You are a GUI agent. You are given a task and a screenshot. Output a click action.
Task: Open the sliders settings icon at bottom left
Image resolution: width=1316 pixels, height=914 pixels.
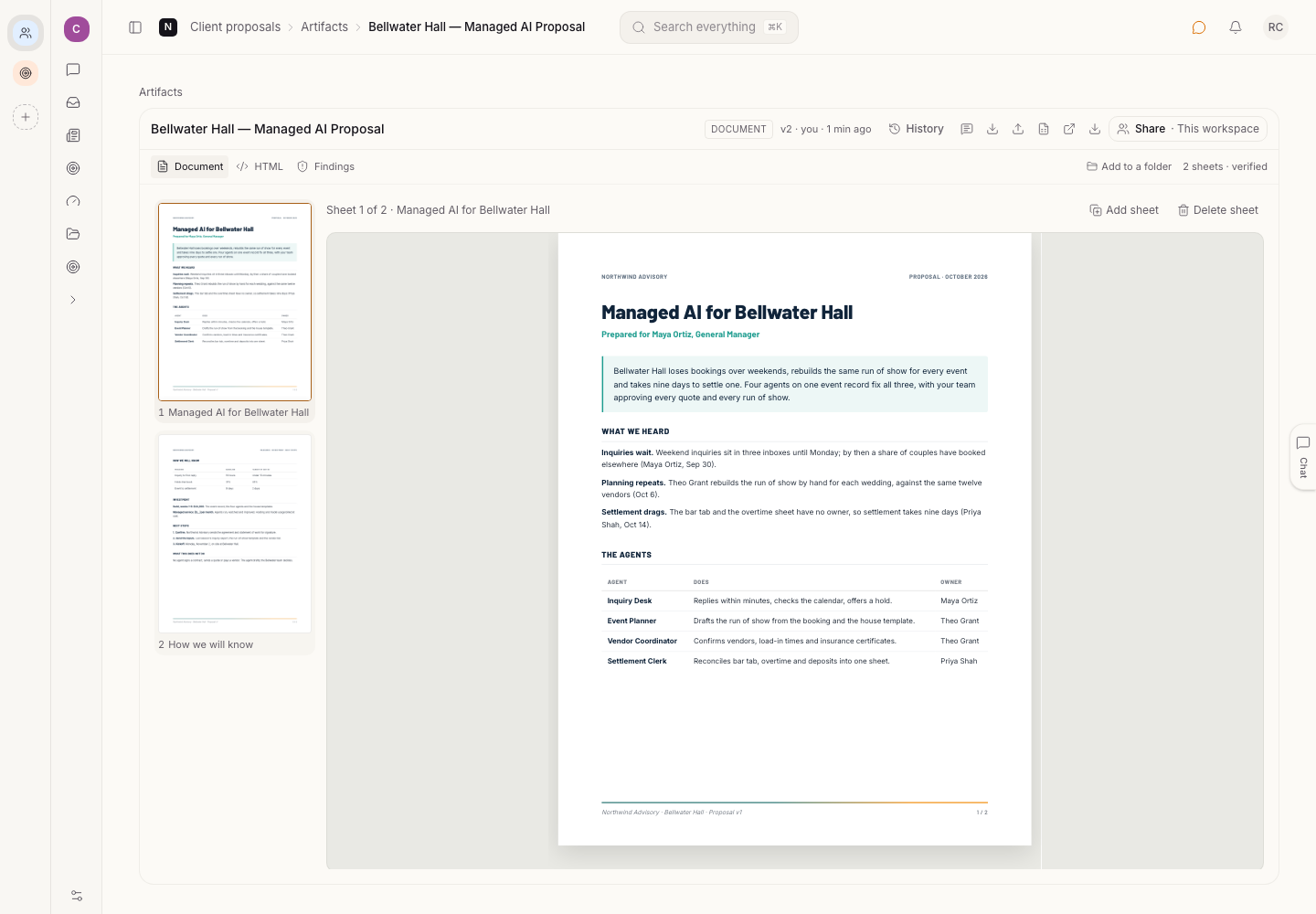77,896
